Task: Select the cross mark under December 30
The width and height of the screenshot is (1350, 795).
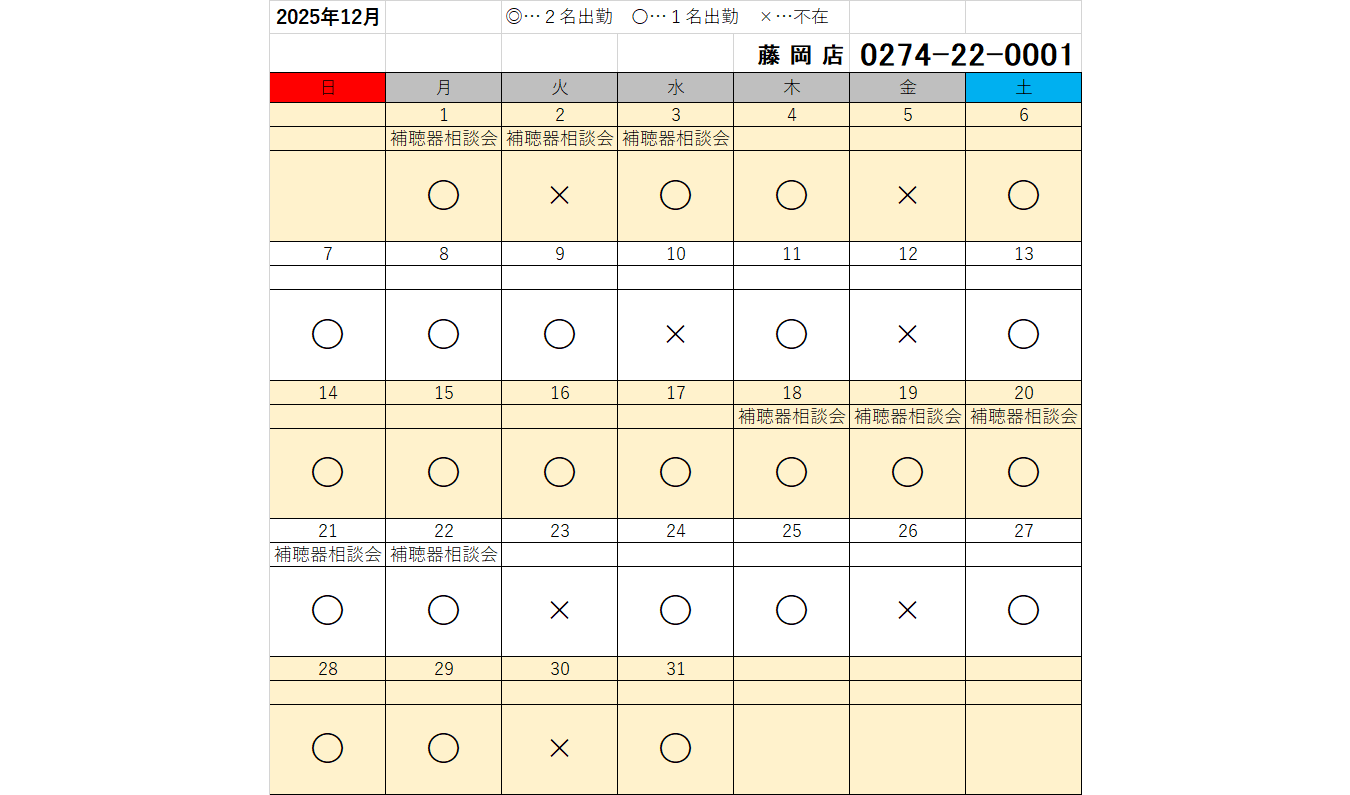Action: point(559,748)
